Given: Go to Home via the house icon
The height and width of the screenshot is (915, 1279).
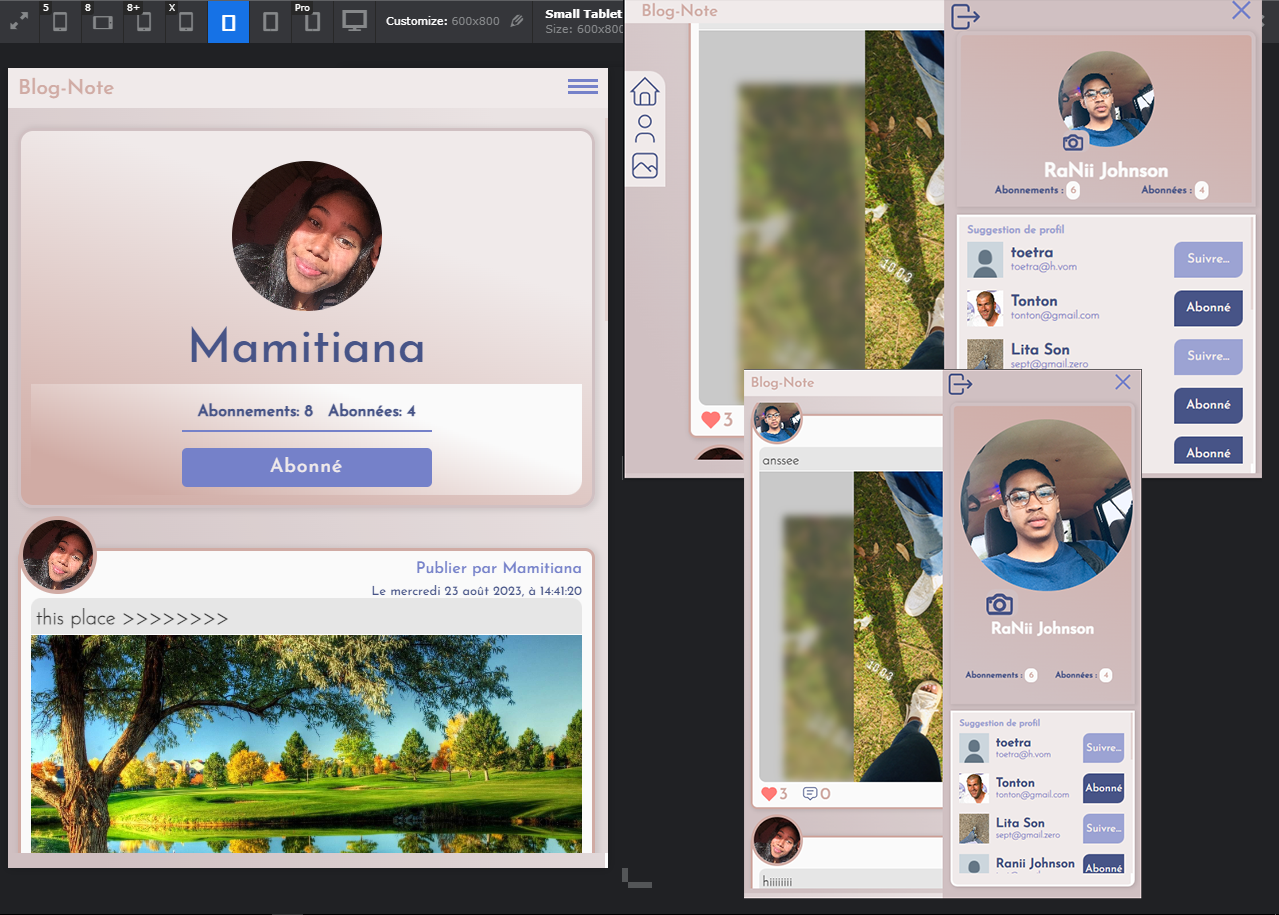Looking at the screenshot, I should [x=645, y=92].
